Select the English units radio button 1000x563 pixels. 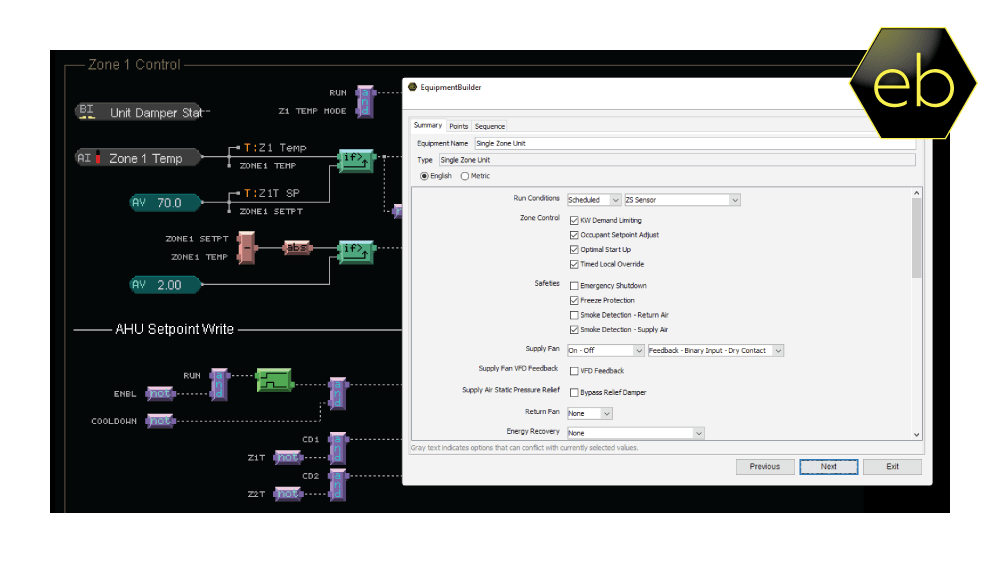click(x=424, y=176)
